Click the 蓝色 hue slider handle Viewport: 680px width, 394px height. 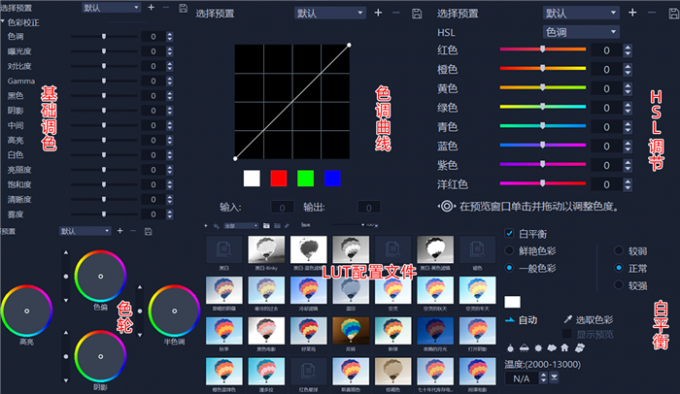click(543, 145)
